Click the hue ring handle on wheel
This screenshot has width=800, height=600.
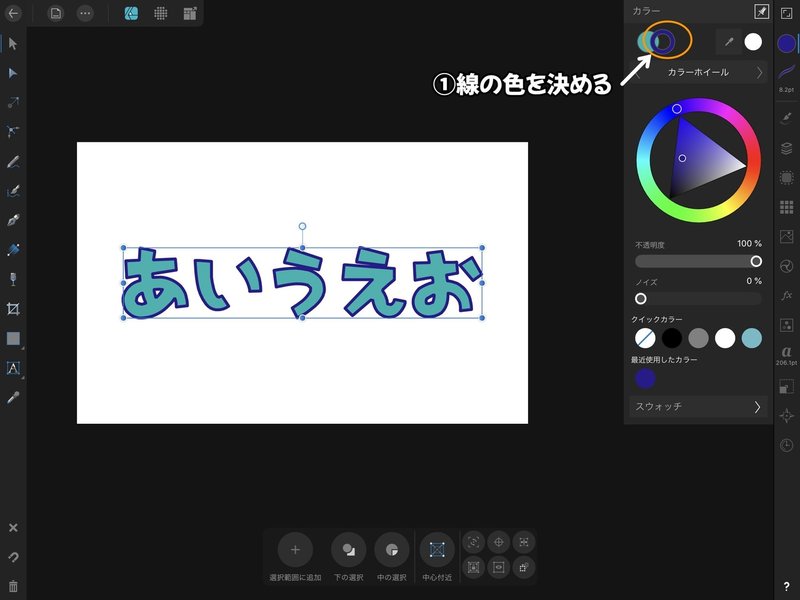[677, 109]
